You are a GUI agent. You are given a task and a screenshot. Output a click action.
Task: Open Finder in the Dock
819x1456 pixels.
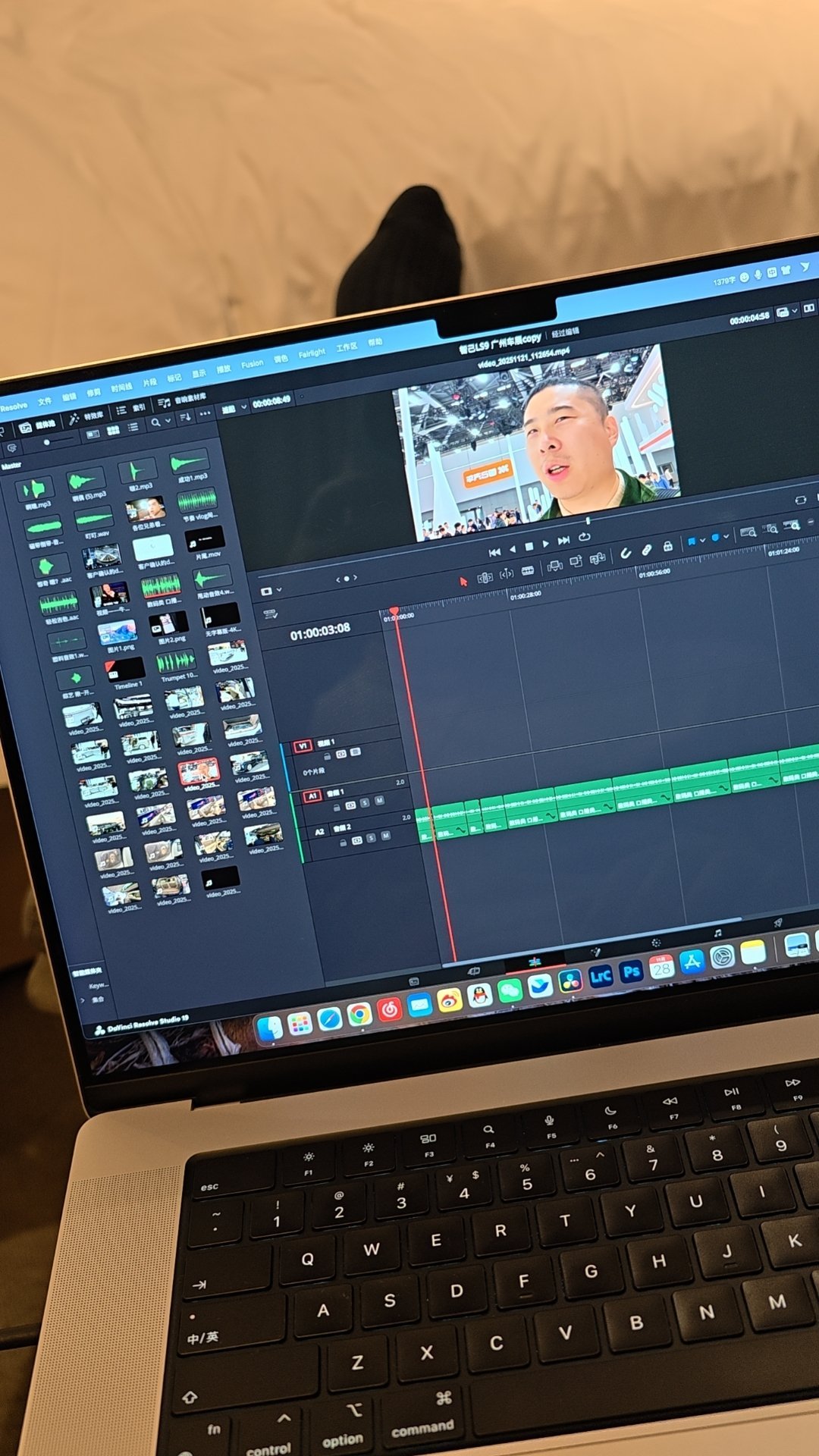click(269, 1028)
